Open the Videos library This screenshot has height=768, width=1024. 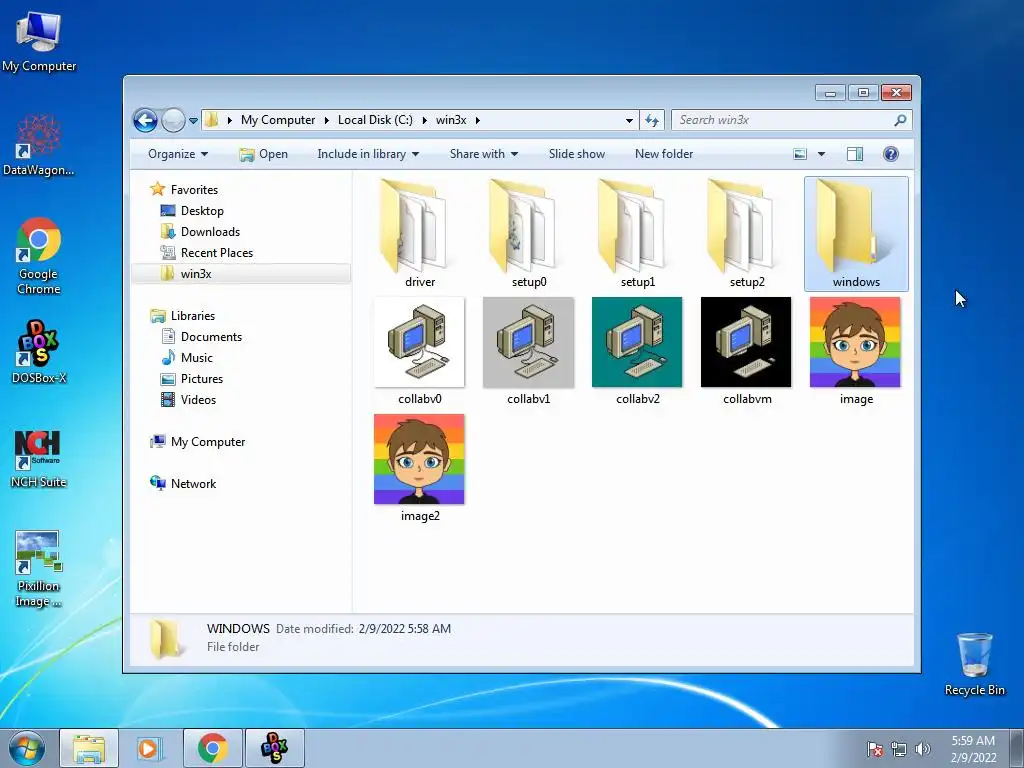tap(188, 400)
